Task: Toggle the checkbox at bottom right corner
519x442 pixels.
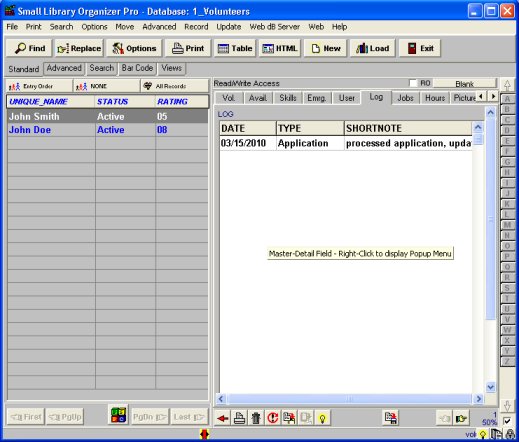Action: pyautogui.click(x=507, y=421)
